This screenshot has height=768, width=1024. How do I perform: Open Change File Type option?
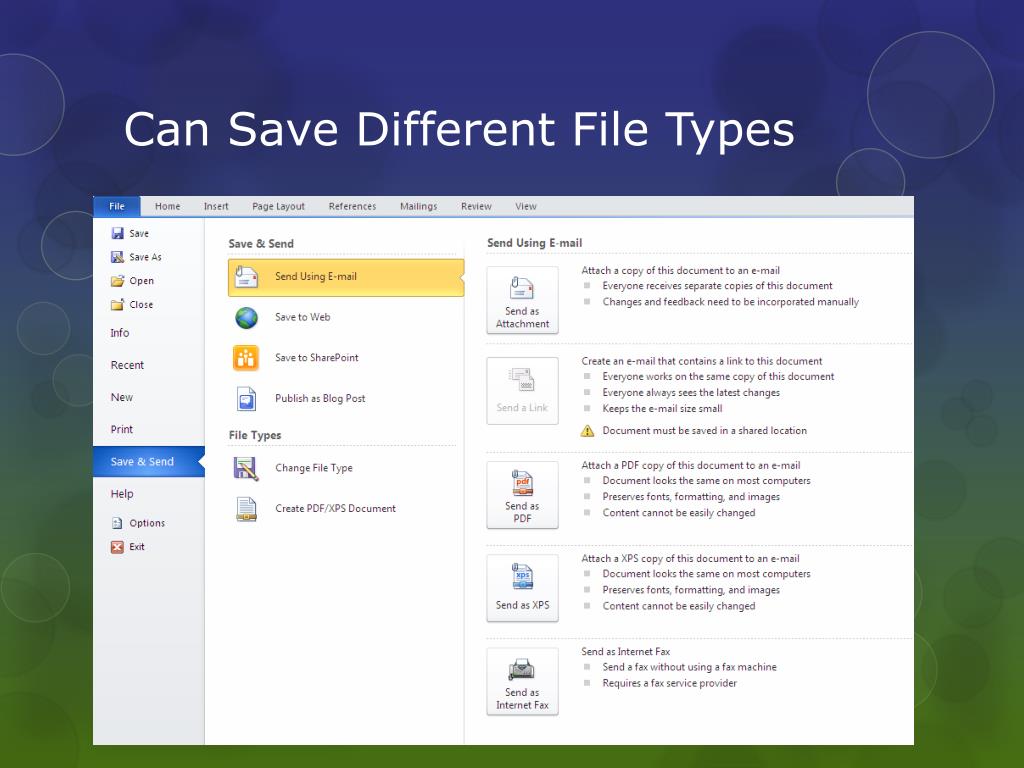pos(313,468)
